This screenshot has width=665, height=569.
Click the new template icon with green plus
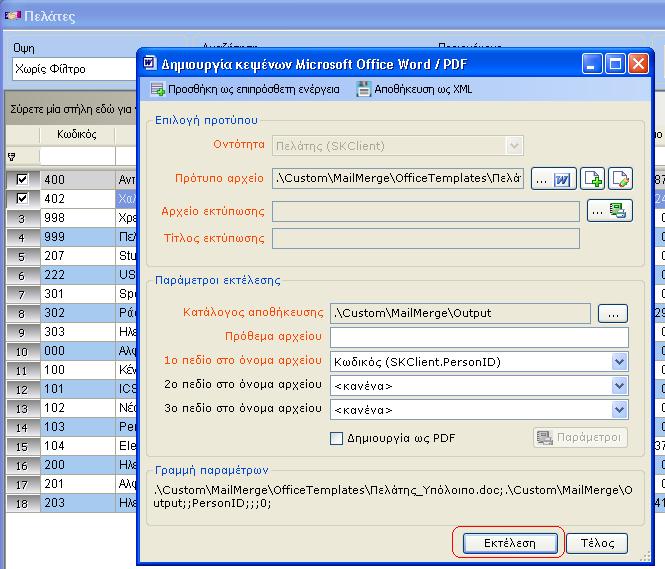coord(593,178)
